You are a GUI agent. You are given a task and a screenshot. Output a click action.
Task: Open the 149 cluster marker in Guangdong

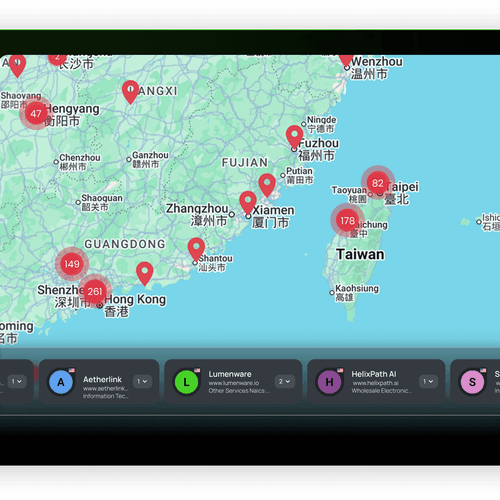(72, 264)
